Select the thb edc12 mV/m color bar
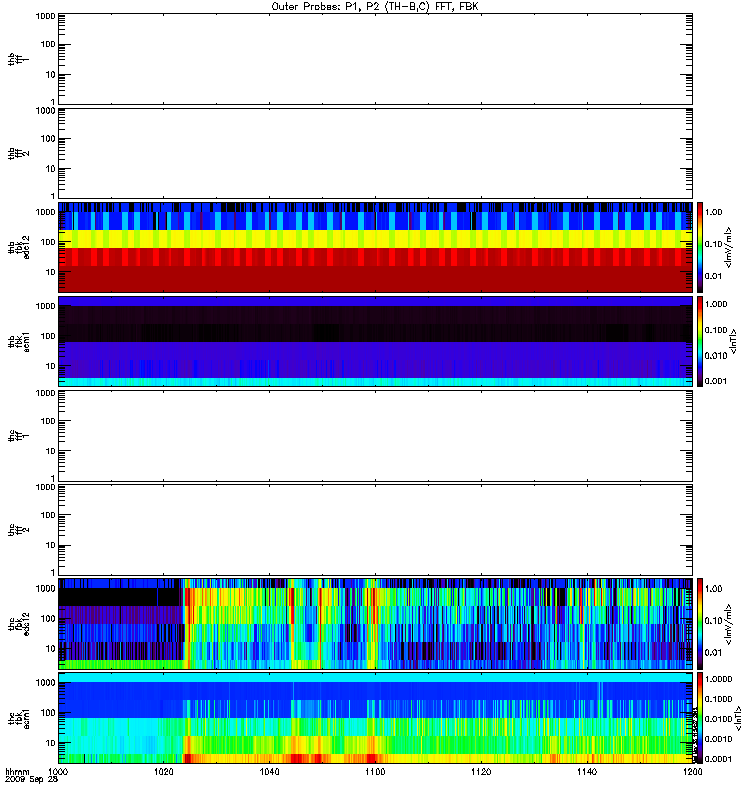 [702, 246]
